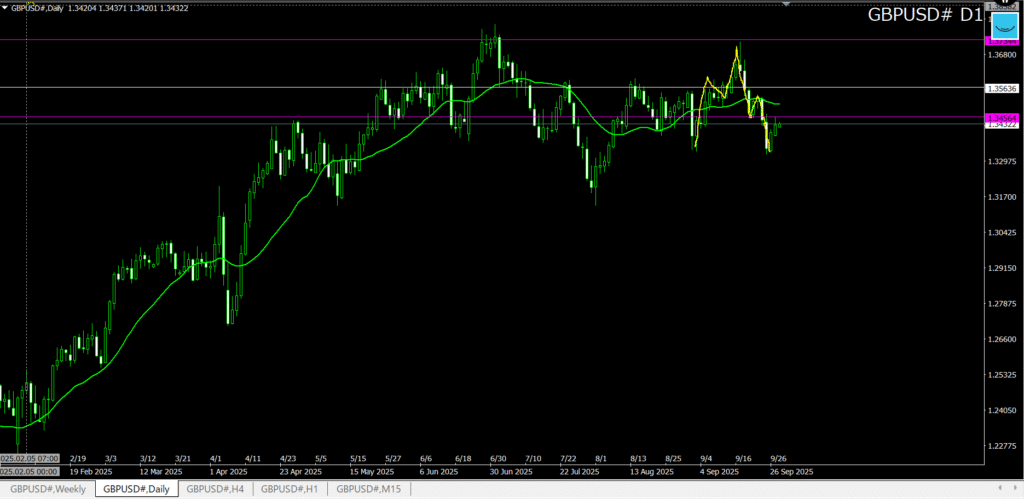Click the 2025.02.05 07:00 crosshair time label

(x=30, y=458)
